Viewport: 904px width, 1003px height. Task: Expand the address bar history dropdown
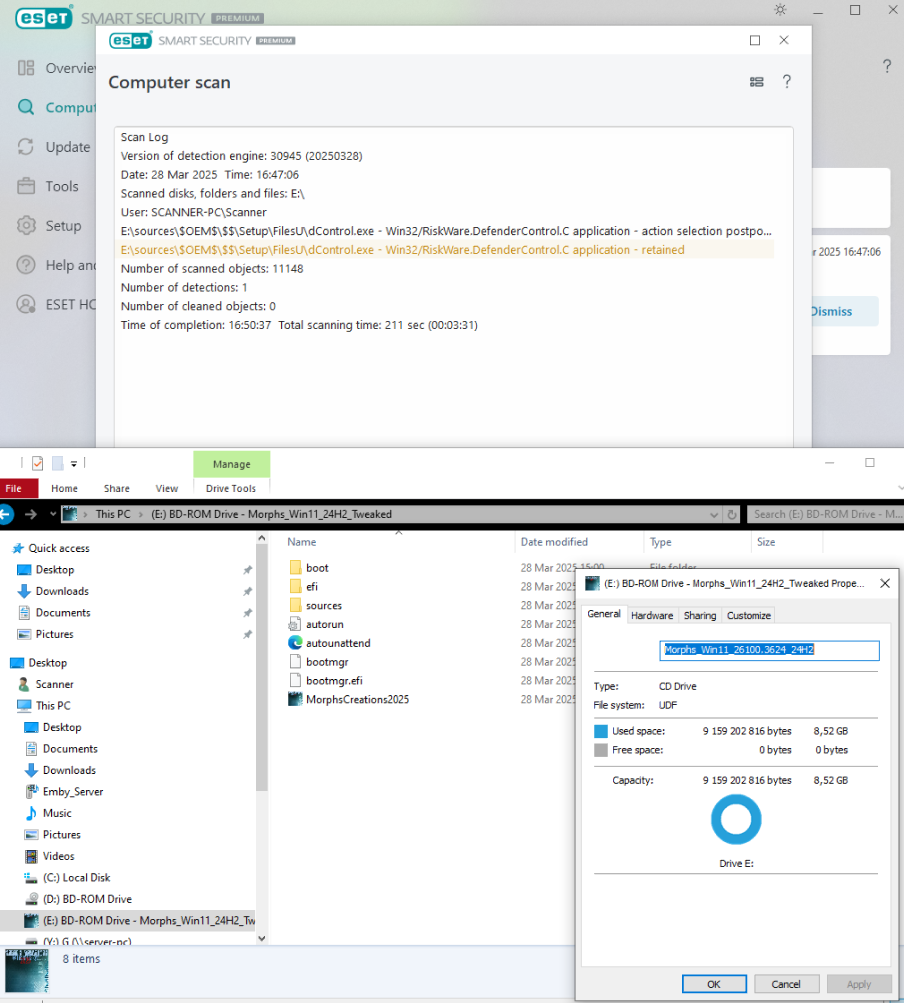click(714, 514)
